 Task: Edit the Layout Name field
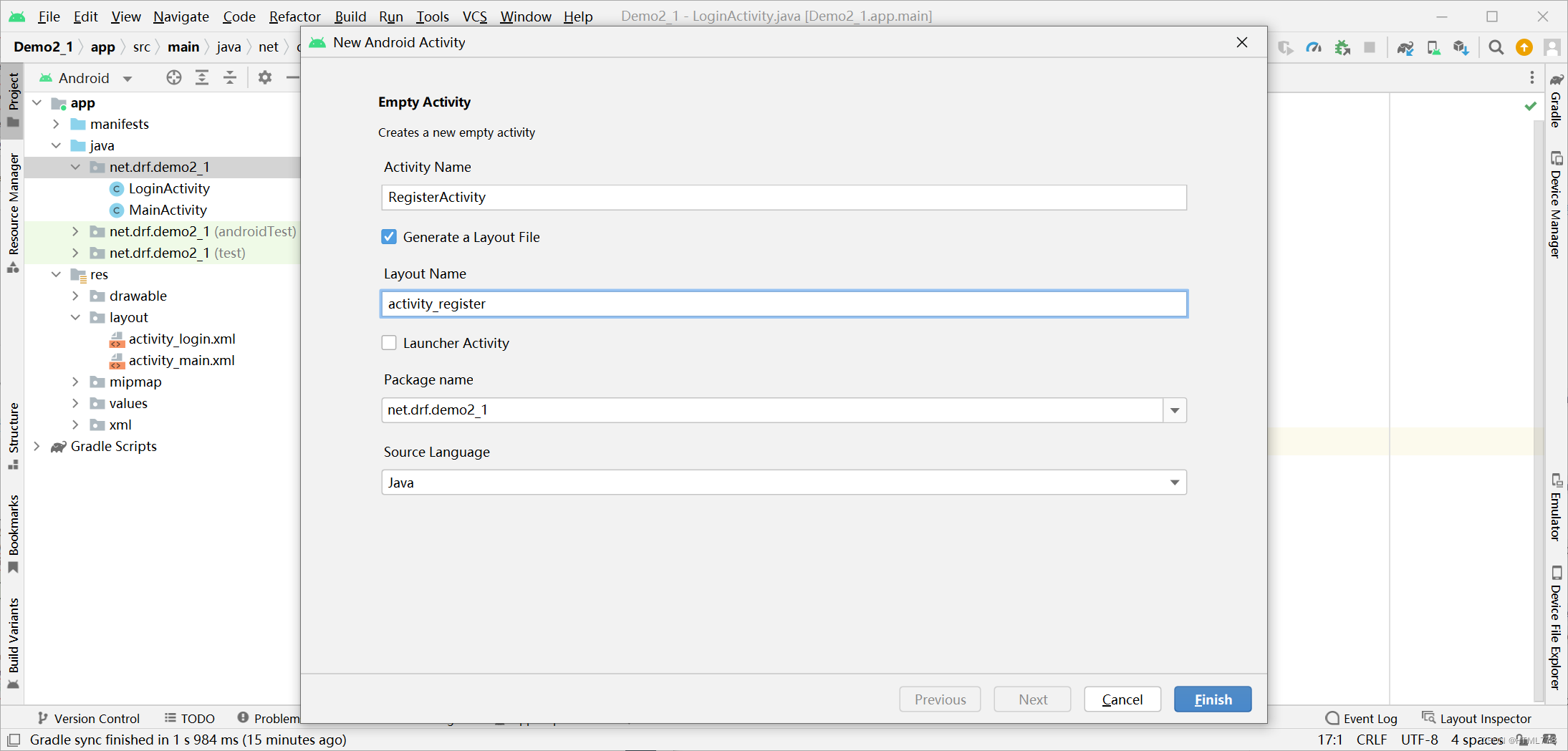pos(784,304)
